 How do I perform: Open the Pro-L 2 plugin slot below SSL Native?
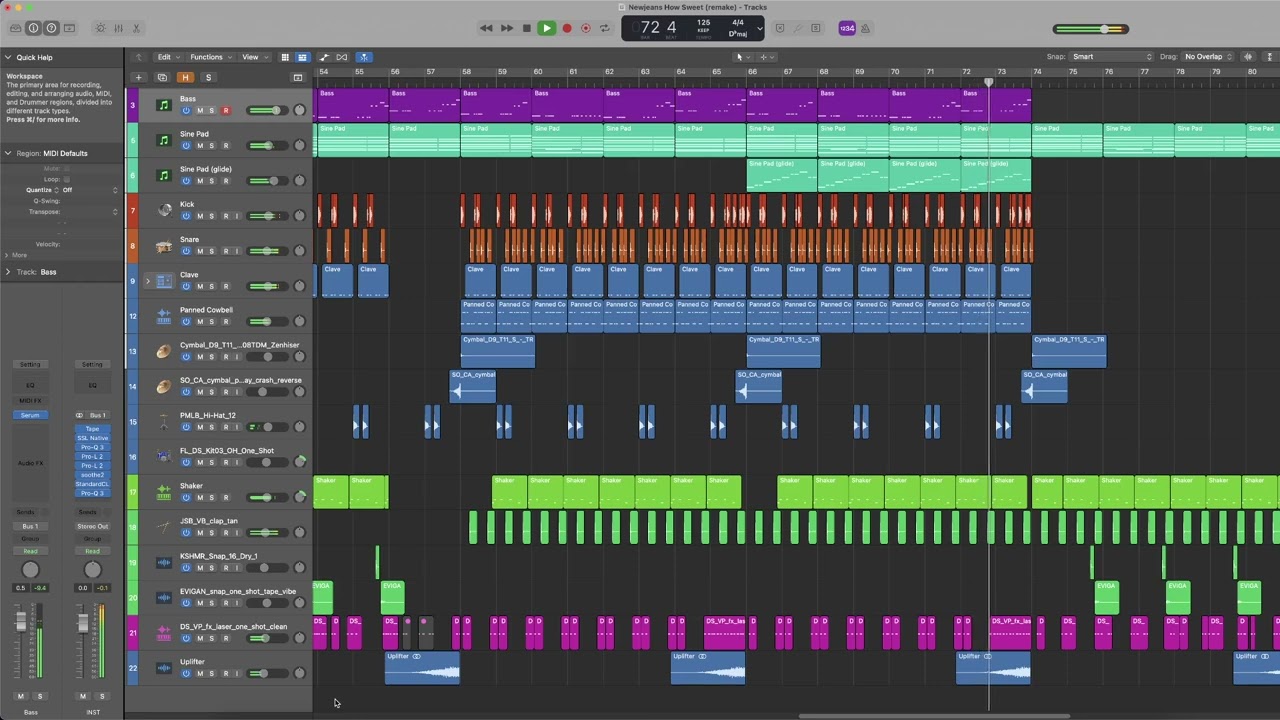(x=92, y=456)
